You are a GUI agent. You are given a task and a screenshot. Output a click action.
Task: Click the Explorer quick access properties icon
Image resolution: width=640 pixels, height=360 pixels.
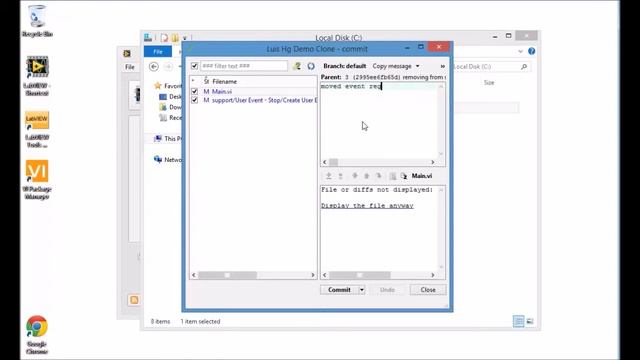[x=164, y=38]
